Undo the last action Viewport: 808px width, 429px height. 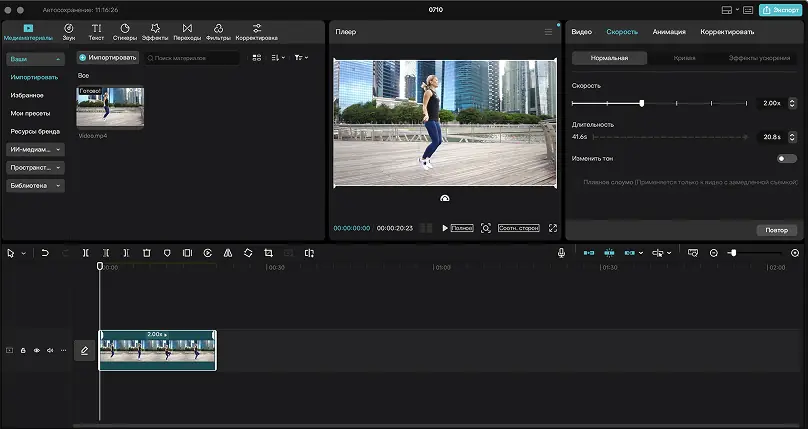pyautogui.click(x=45, y=253)
